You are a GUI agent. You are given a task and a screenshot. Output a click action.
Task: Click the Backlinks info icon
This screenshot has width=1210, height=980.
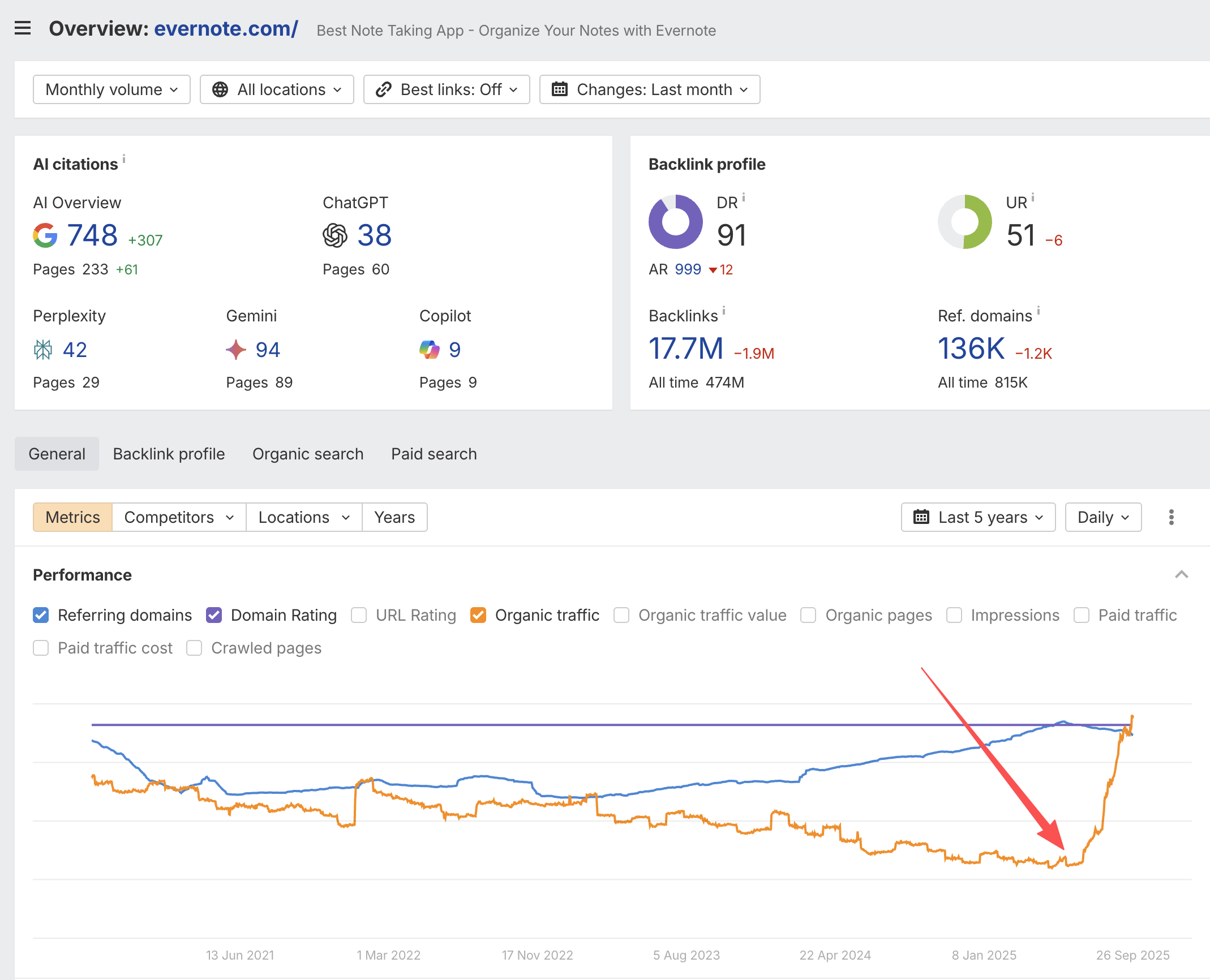[x=724, y=311]
